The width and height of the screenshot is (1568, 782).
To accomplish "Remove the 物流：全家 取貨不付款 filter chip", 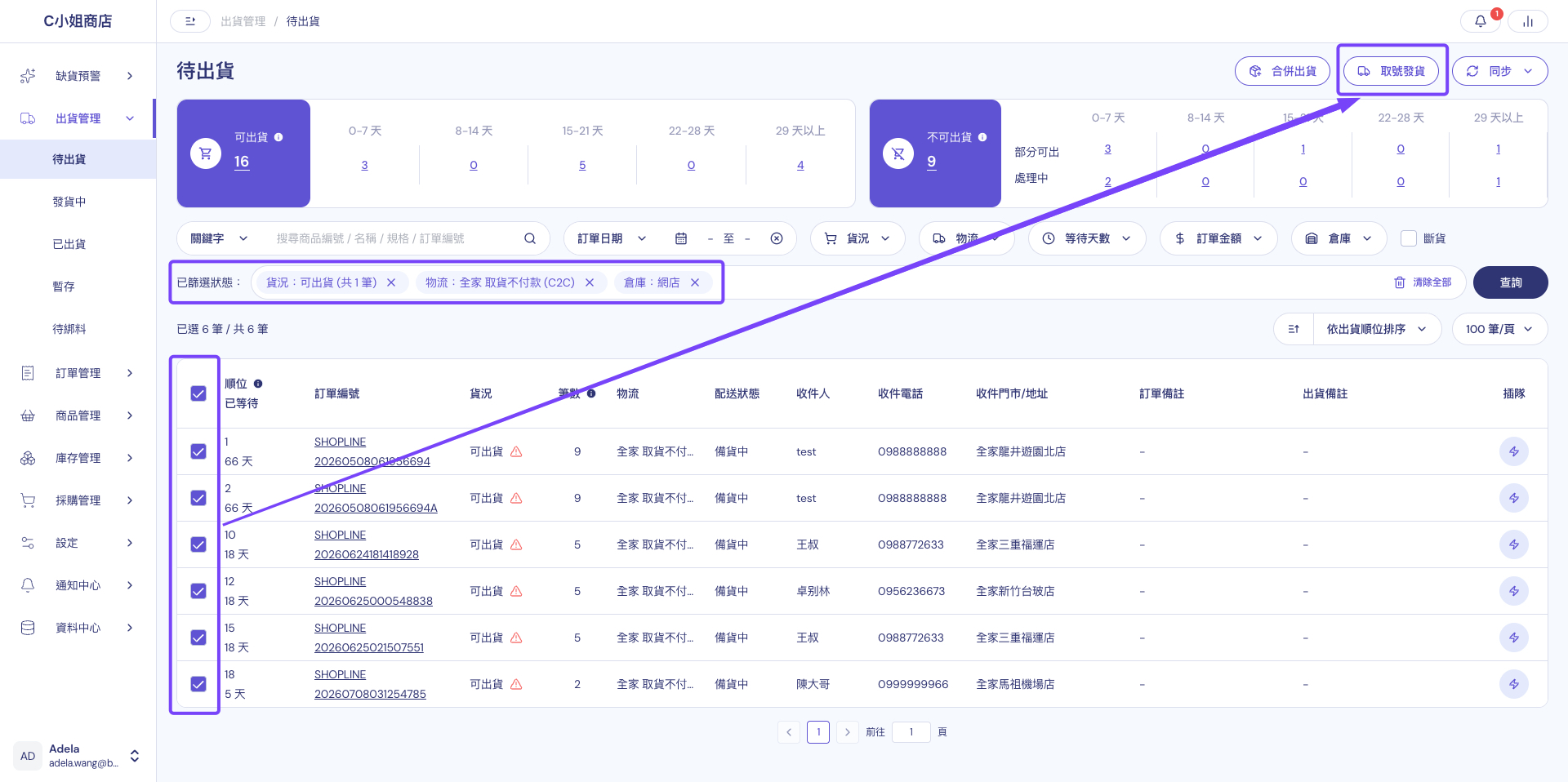I will 590,282.
